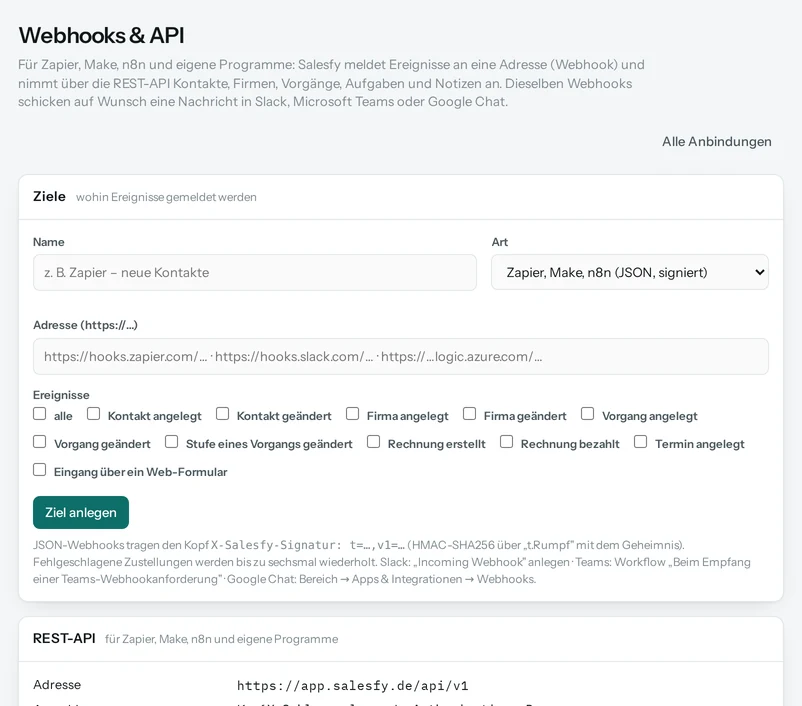Toggle the 'Firma angelegt' checkbox

tap(352, 413)
